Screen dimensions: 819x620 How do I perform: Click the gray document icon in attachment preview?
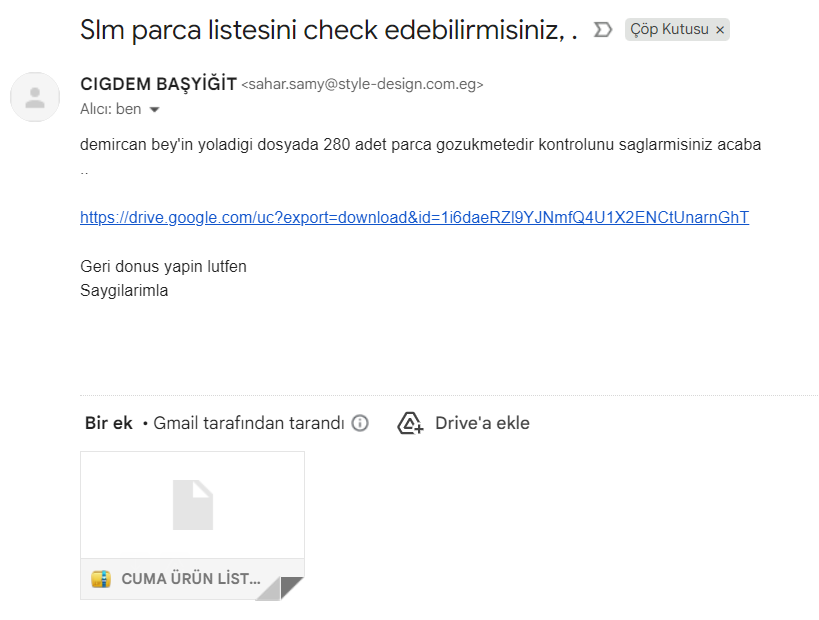[x=193, y=505]
